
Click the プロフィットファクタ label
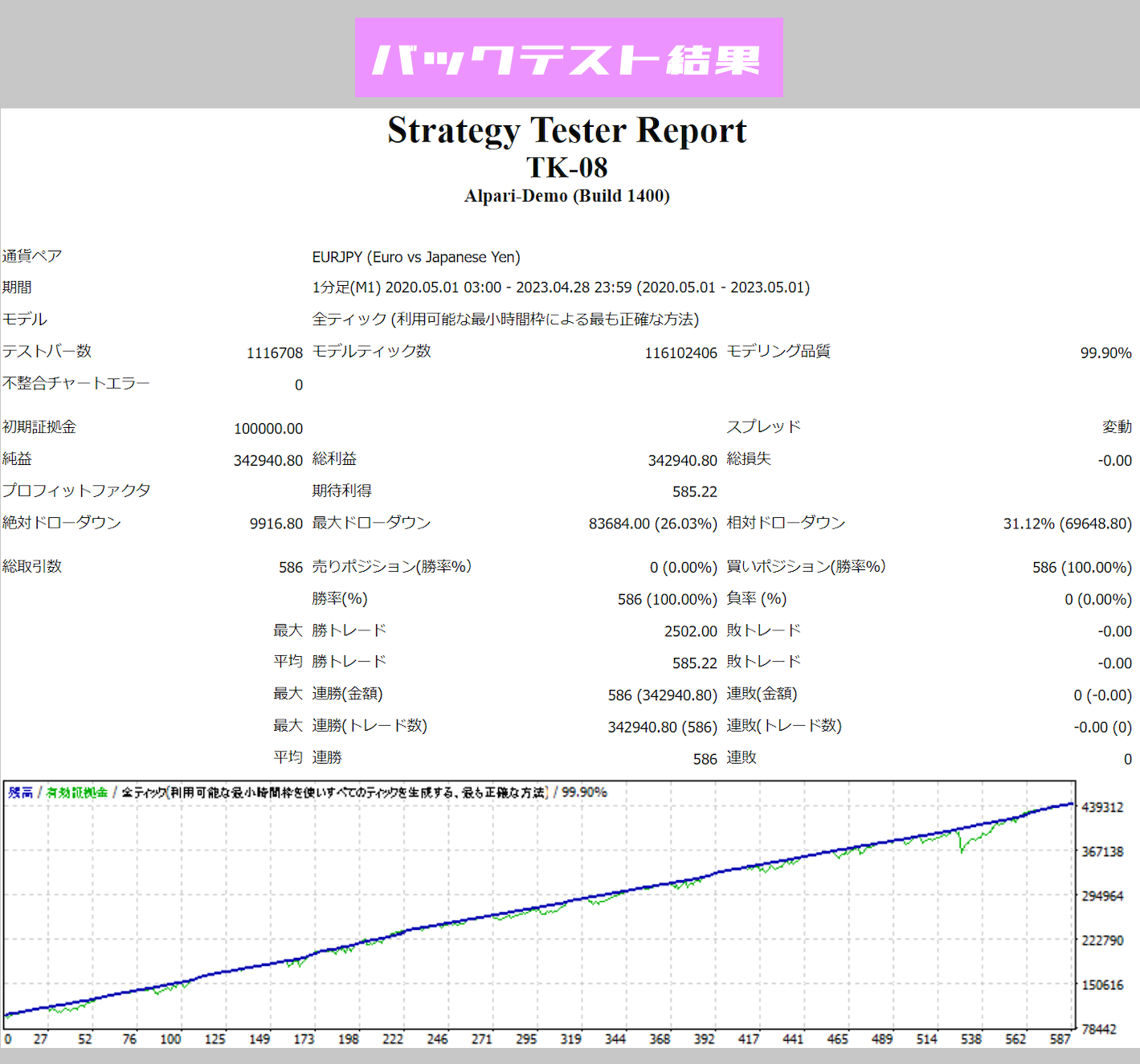coord(76,491)
